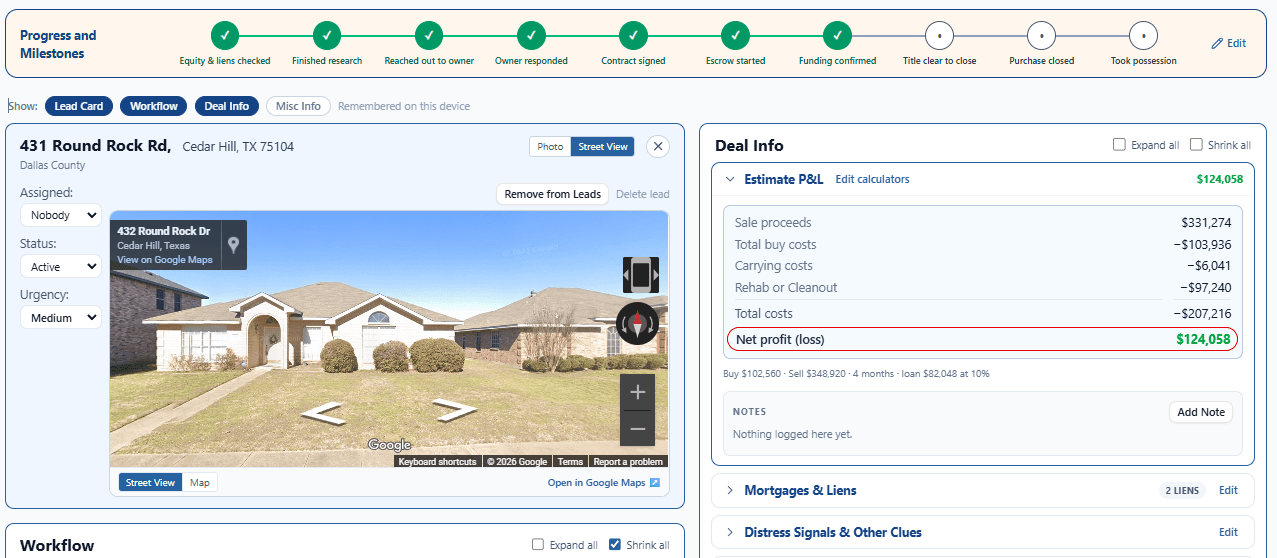The image size is (1277, 558).
Task: Expand the Mortgages & Liens section
Action: tap(730, 490)
